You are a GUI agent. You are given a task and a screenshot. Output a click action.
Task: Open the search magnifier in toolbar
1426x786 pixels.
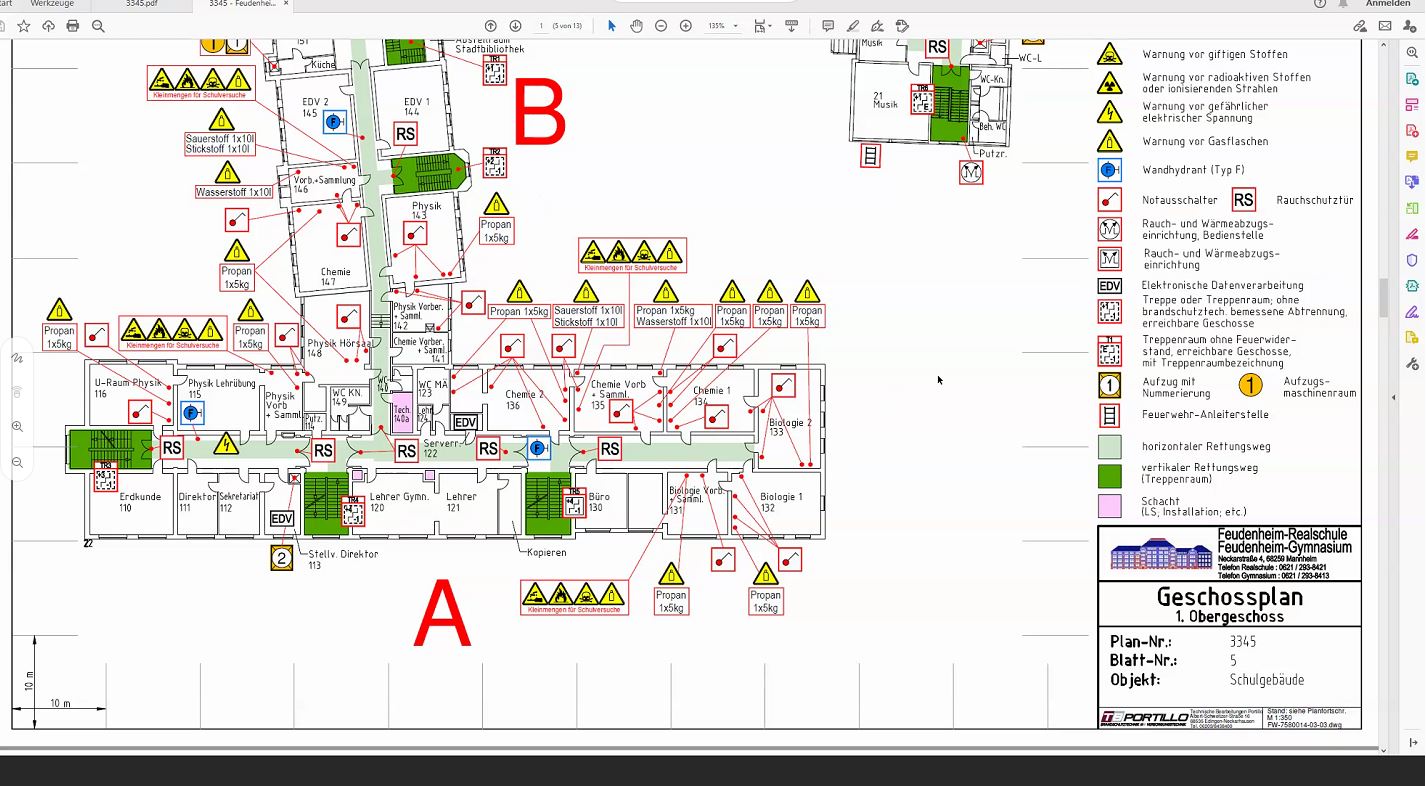click(x=98, y=26)
